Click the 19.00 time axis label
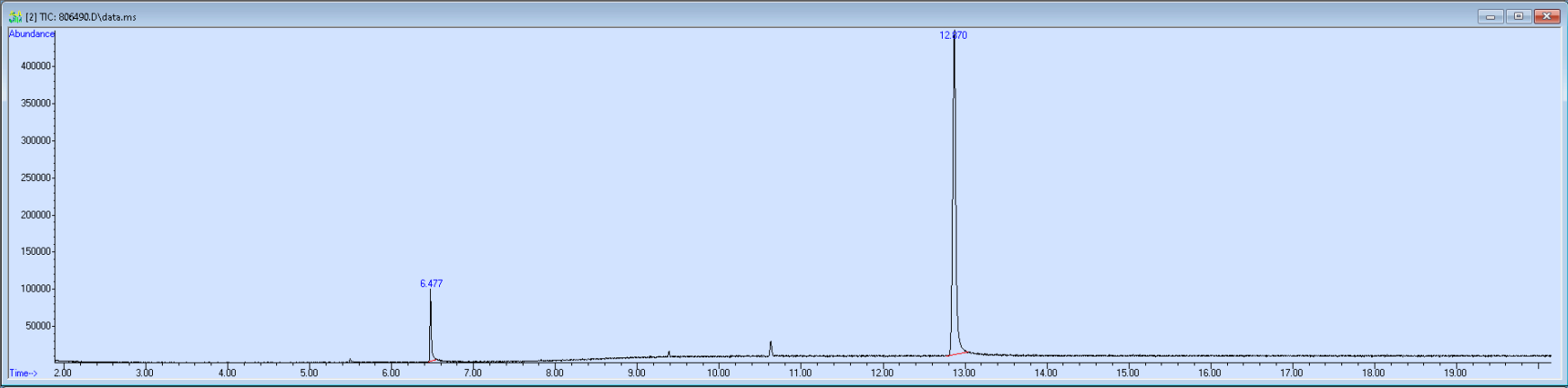This screenshot has width=1568, height=388. coord(1455,373)
